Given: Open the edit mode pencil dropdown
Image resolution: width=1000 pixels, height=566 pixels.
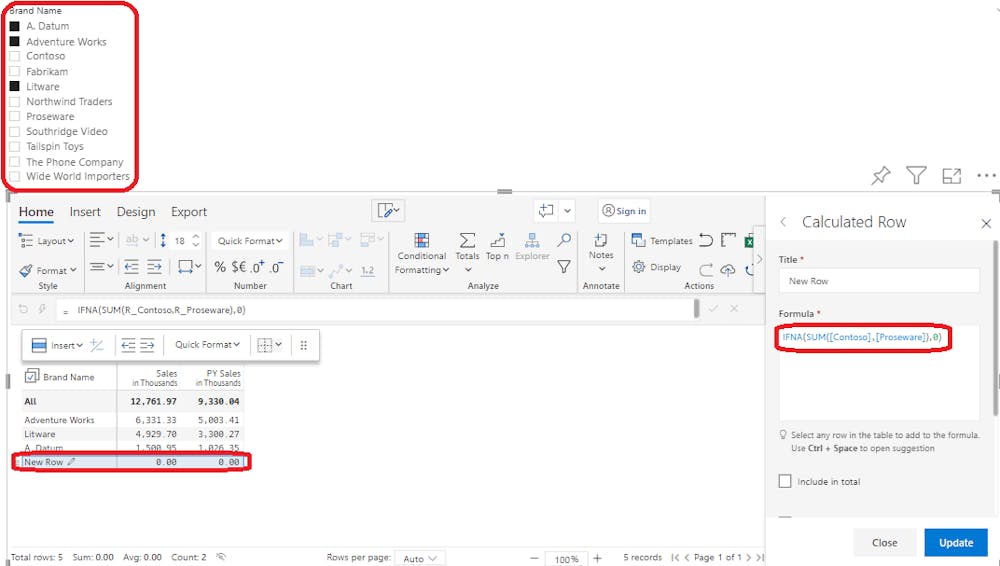Looking at the screenshot, I should (x=388, y=211).
